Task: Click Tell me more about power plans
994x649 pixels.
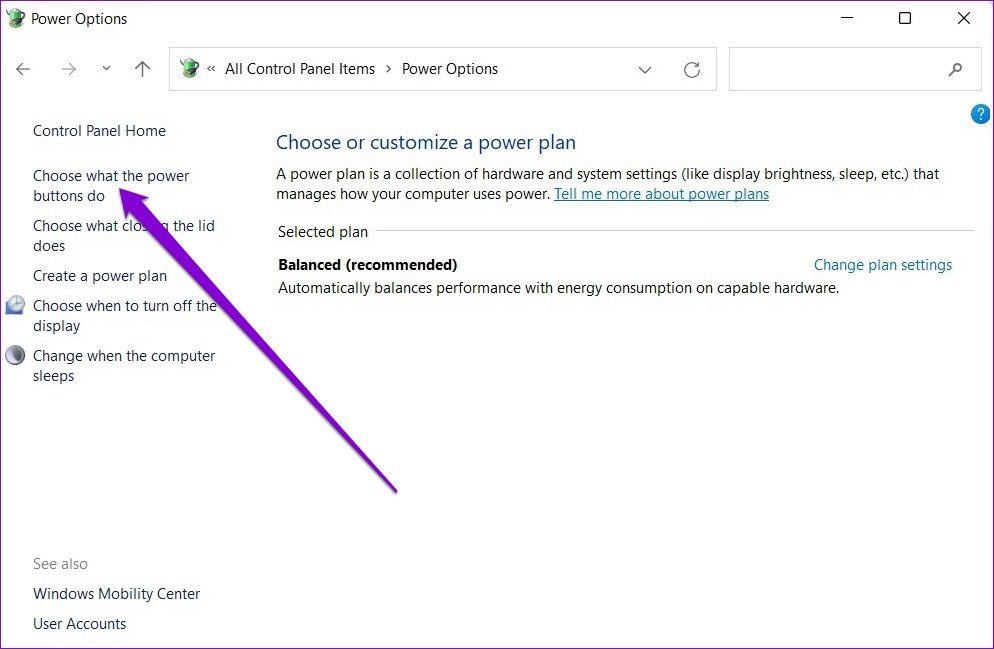Action: (x=661, y=194)
